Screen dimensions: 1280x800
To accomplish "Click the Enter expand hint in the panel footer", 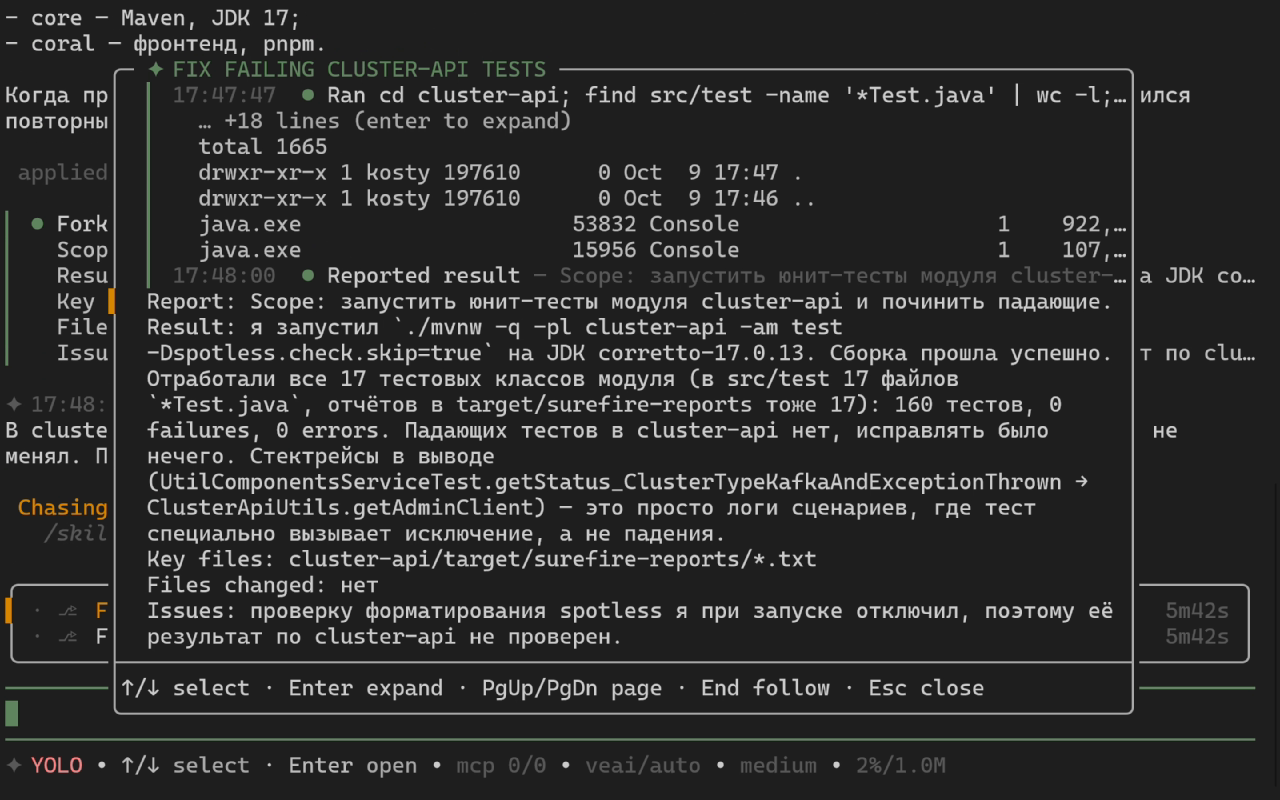I will [366, 688].
